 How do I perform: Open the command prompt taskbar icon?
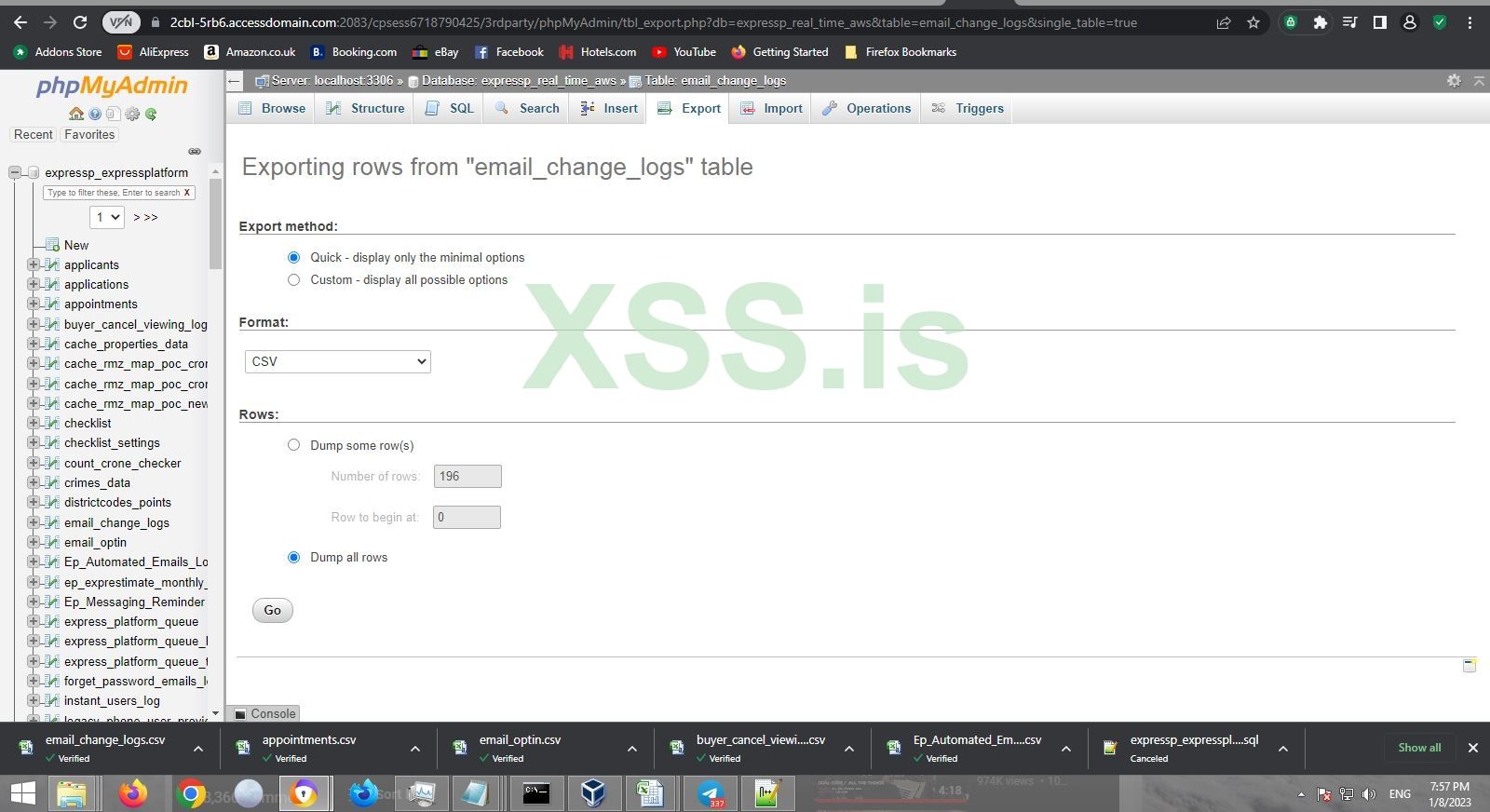pyautogui.click(x=536, y=793)
